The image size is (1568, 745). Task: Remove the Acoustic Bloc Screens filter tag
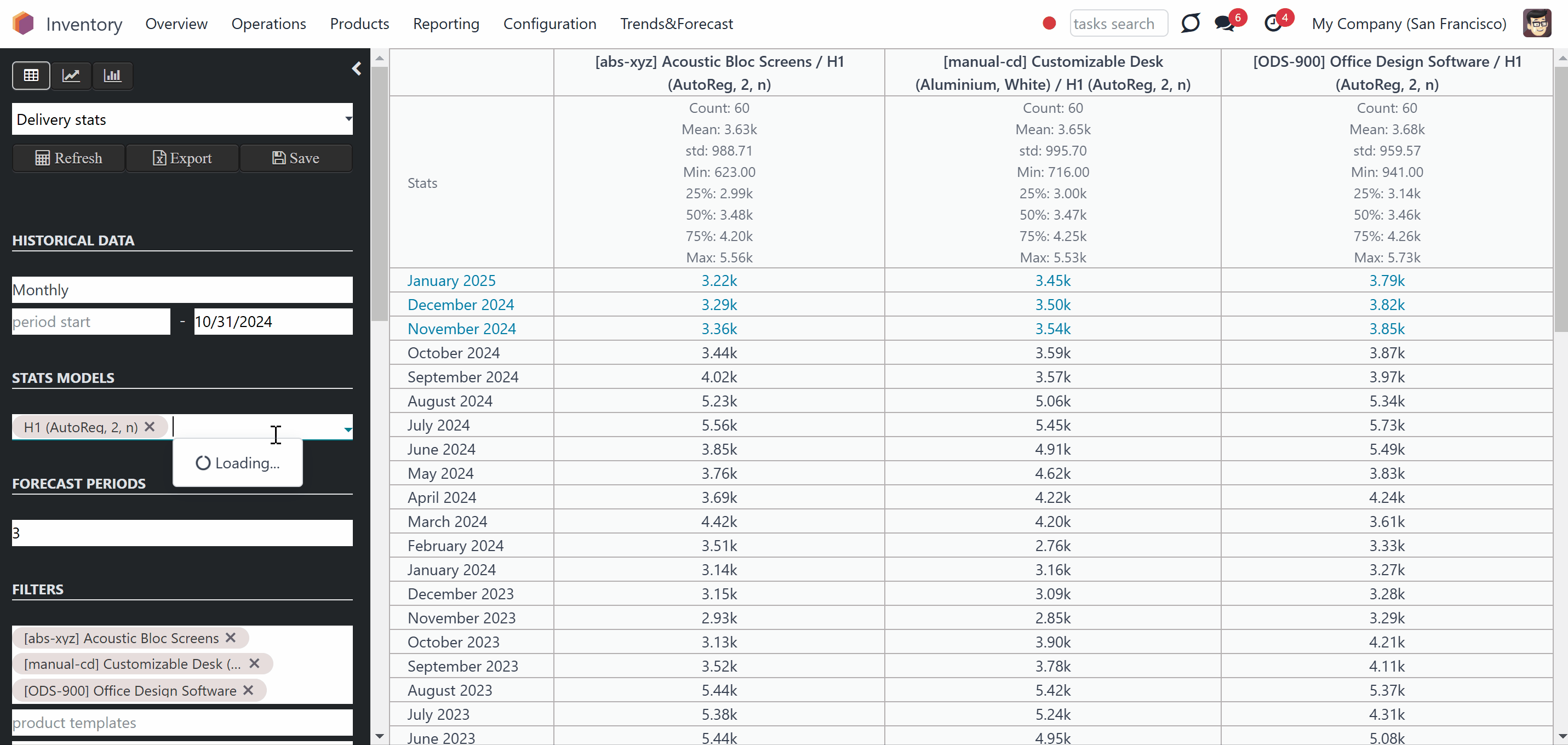pos(231,637)
